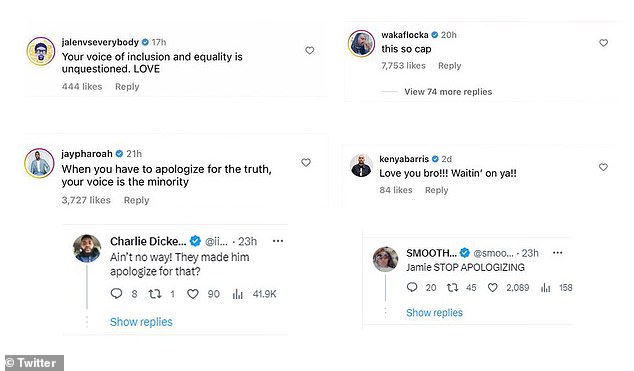Comment icon on SMOOTH tweet

[412, 287]
